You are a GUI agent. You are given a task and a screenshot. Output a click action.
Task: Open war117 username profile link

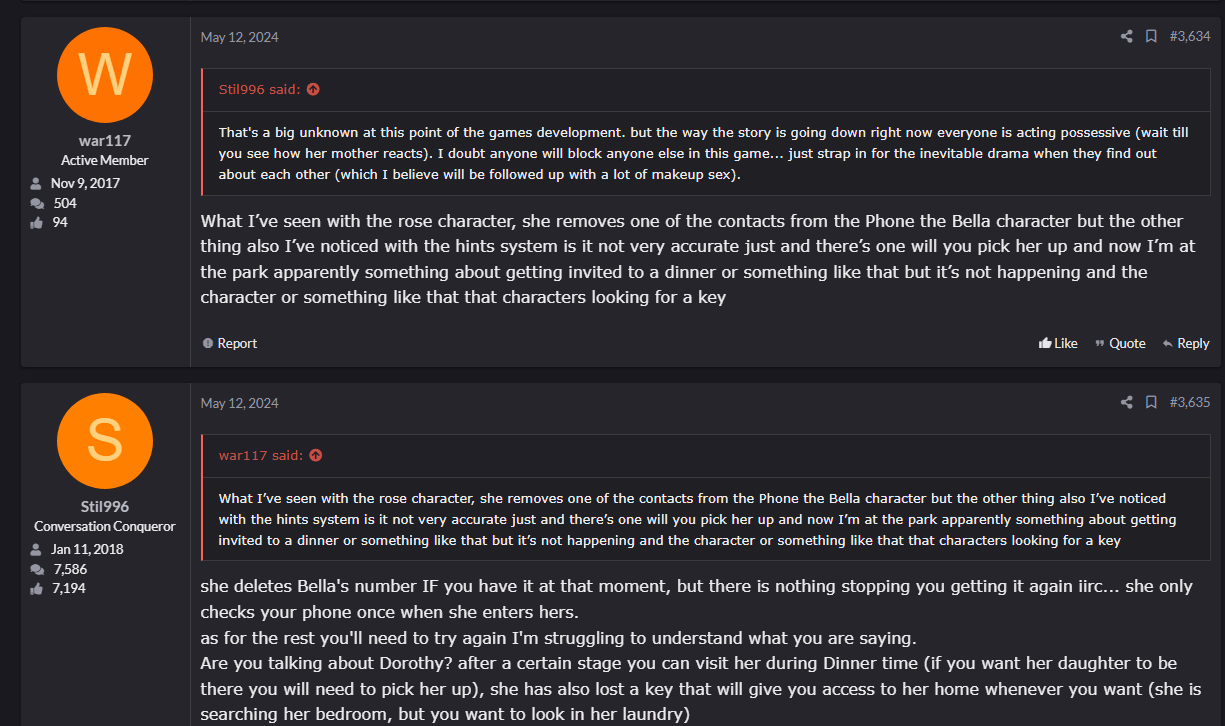click(x=105, y=141)
